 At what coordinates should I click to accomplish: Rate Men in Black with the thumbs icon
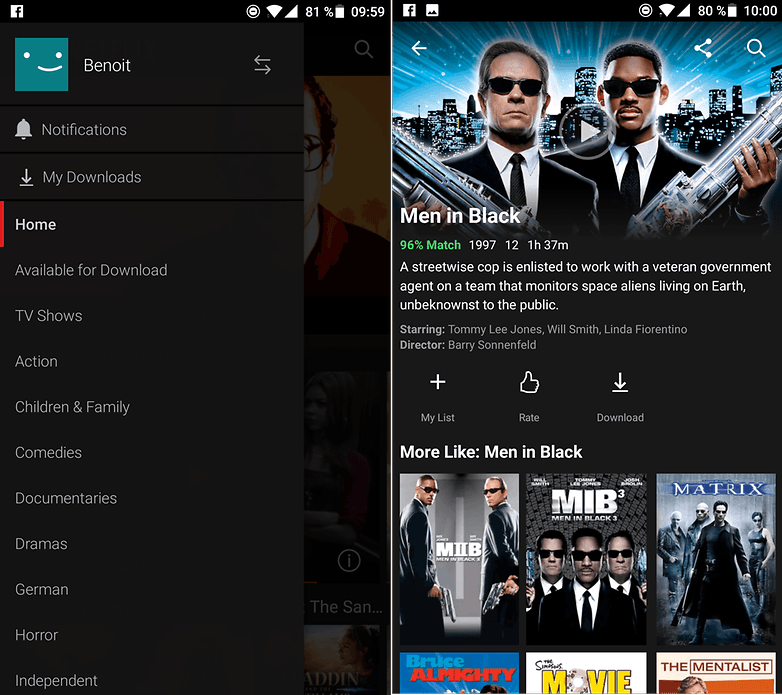click(x=529, y=397)
